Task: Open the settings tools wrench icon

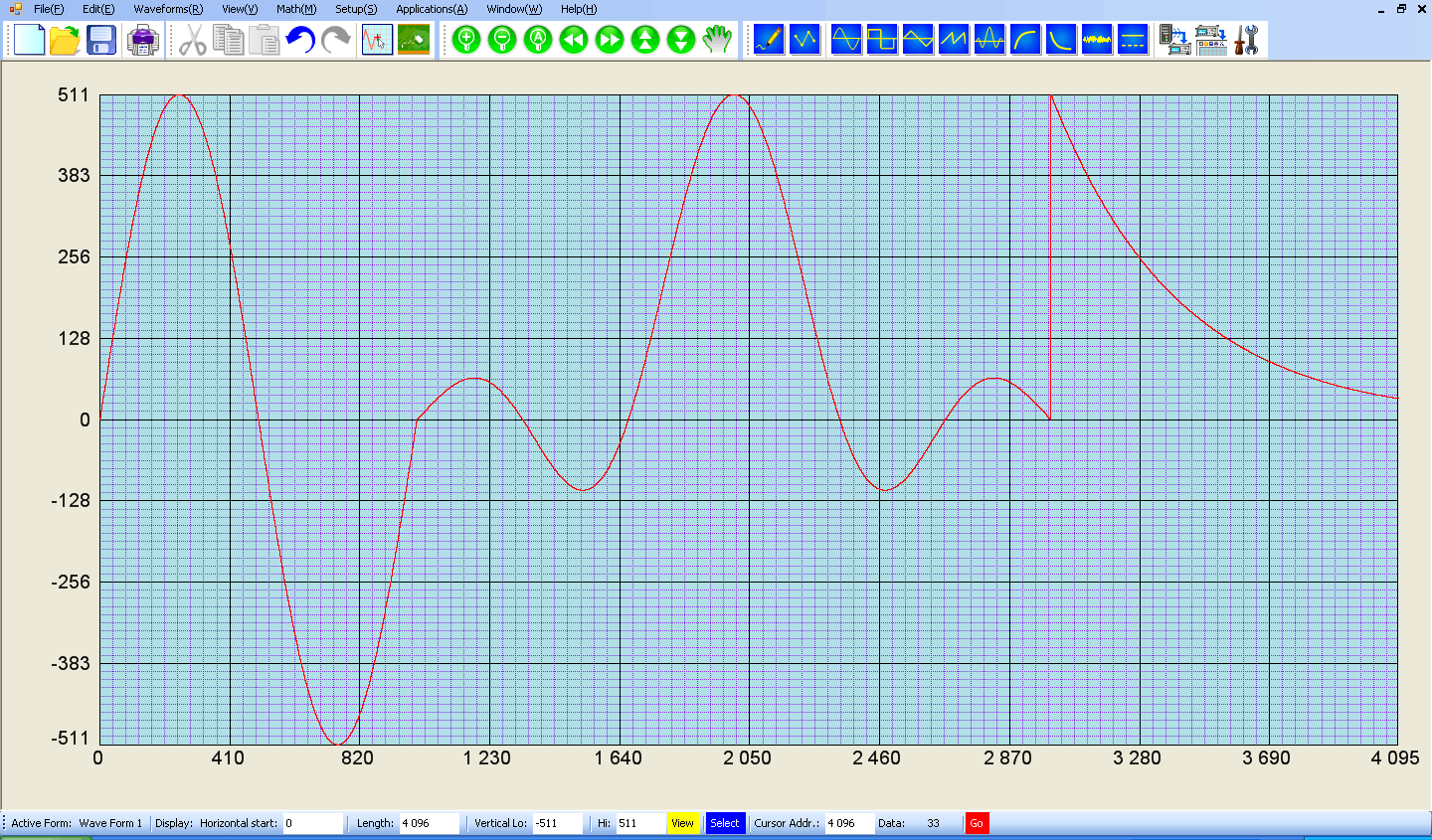Action: (1247, 40)
